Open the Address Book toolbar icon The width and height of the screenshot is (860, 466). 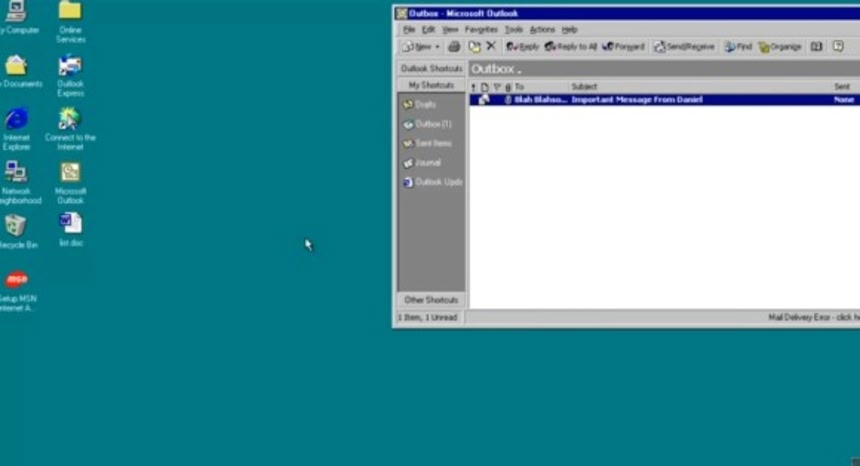pos(816,47)
